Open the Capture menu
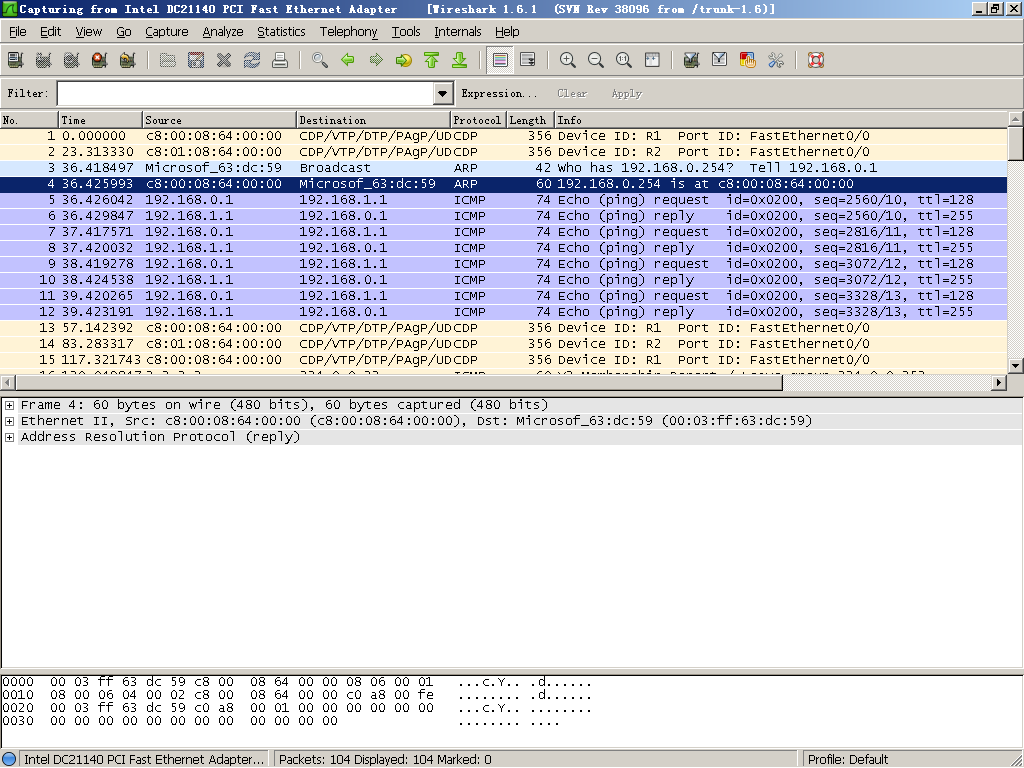Image resolution: width=1024 pixels, height=768 pixels. pos(167,31)
